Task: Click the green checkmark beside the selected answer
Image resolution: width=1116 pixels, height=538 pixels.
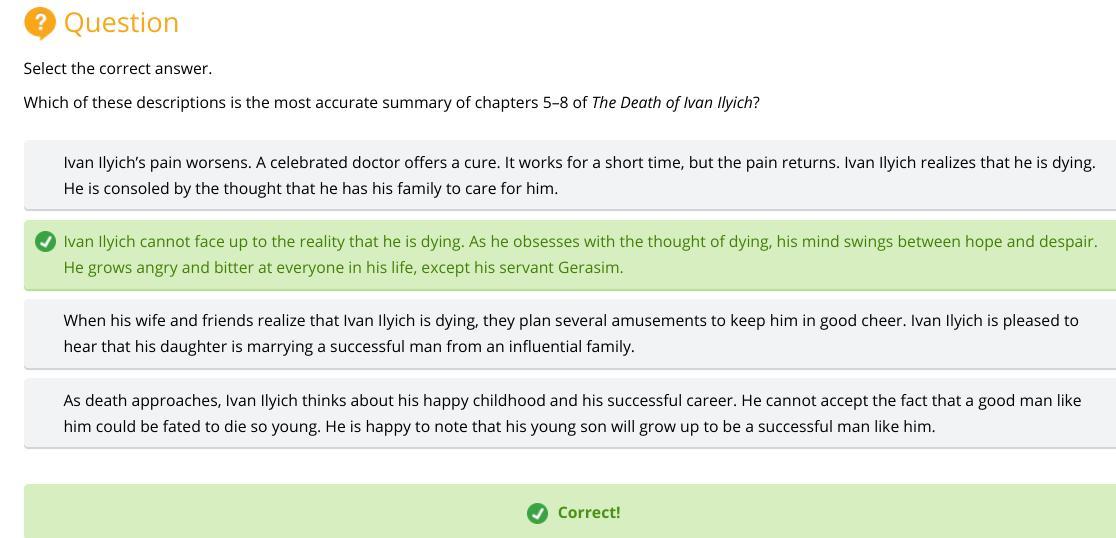Action: point(45,242)
